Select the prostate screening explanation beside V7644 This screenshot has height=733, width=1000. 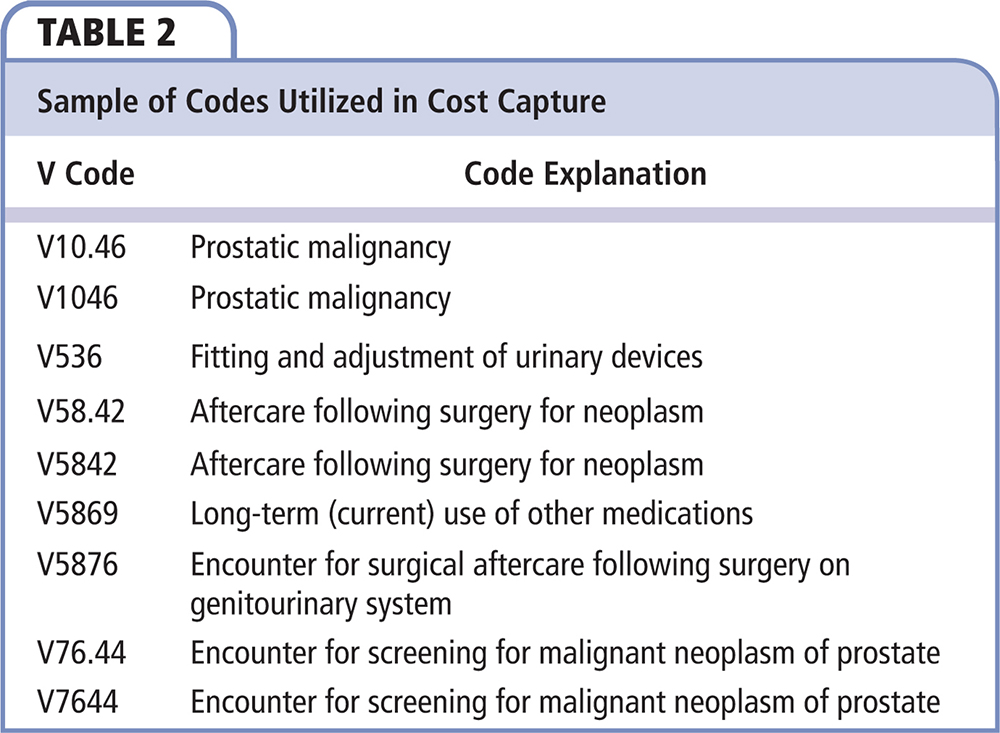coord(565,702)
